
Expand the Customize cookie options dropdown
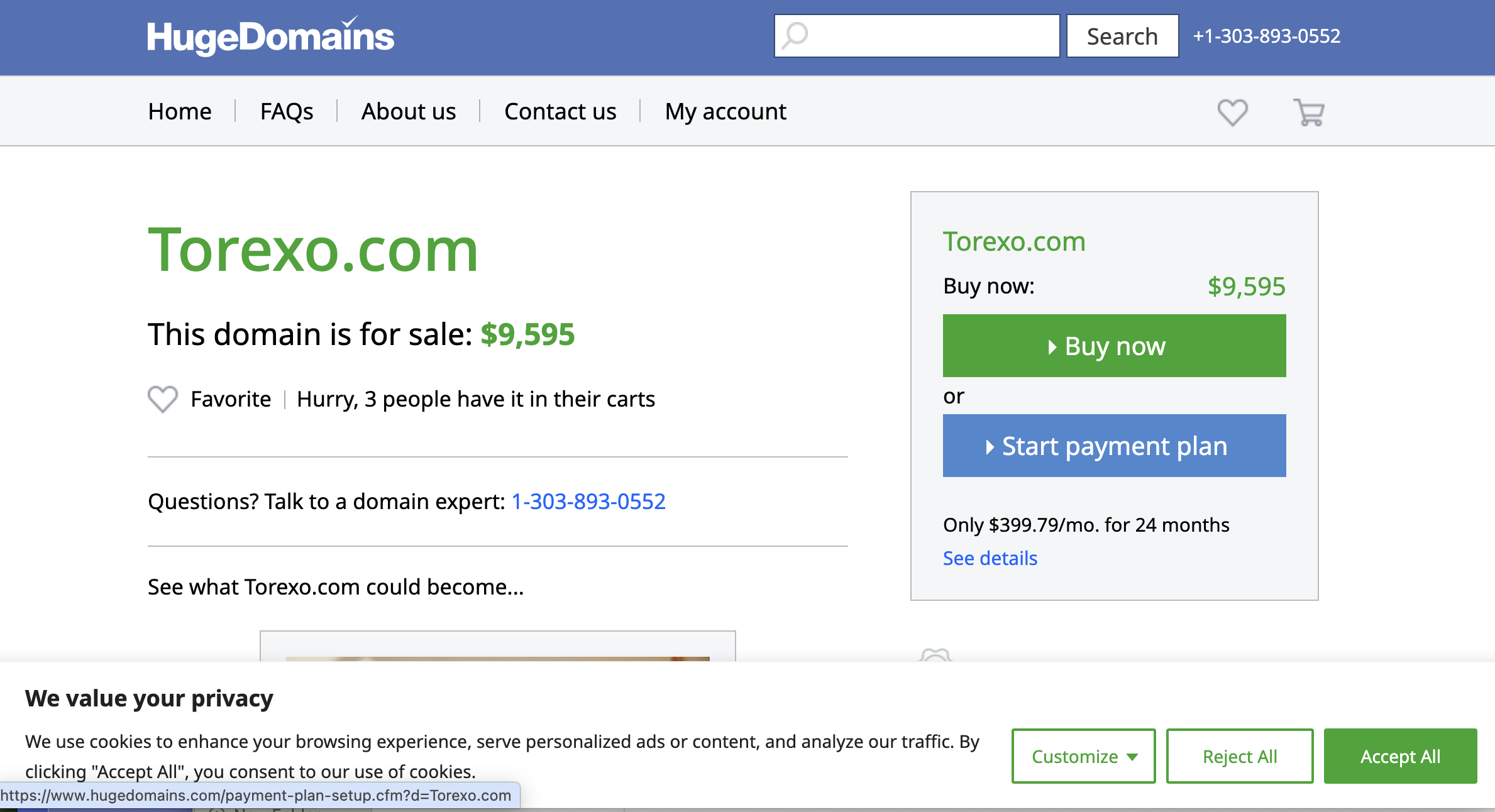pyautogui.click(x=1083, y=756)
